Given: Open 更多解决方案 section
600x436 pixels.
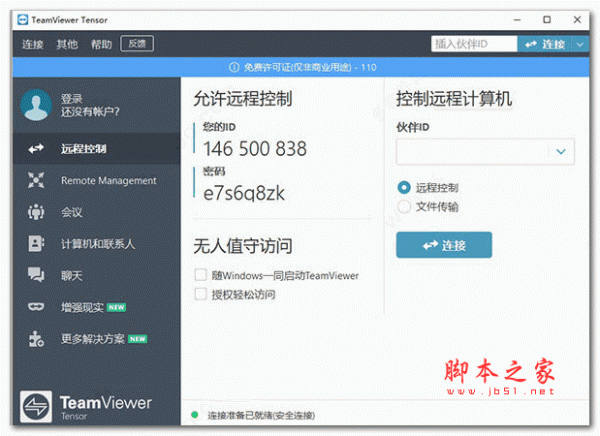Looking at the screenshot, I should [97, 339].
